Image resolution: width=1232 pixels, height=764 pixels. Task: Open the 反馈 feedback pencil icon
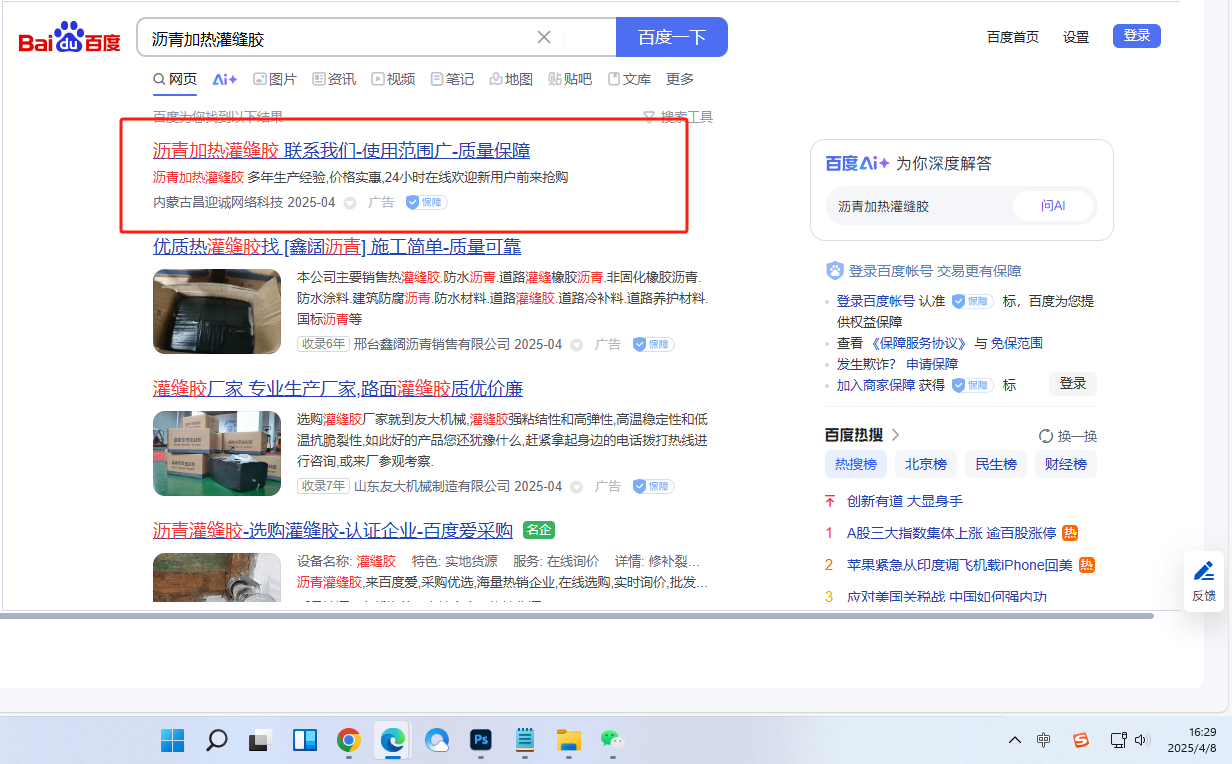(1204, 572)
